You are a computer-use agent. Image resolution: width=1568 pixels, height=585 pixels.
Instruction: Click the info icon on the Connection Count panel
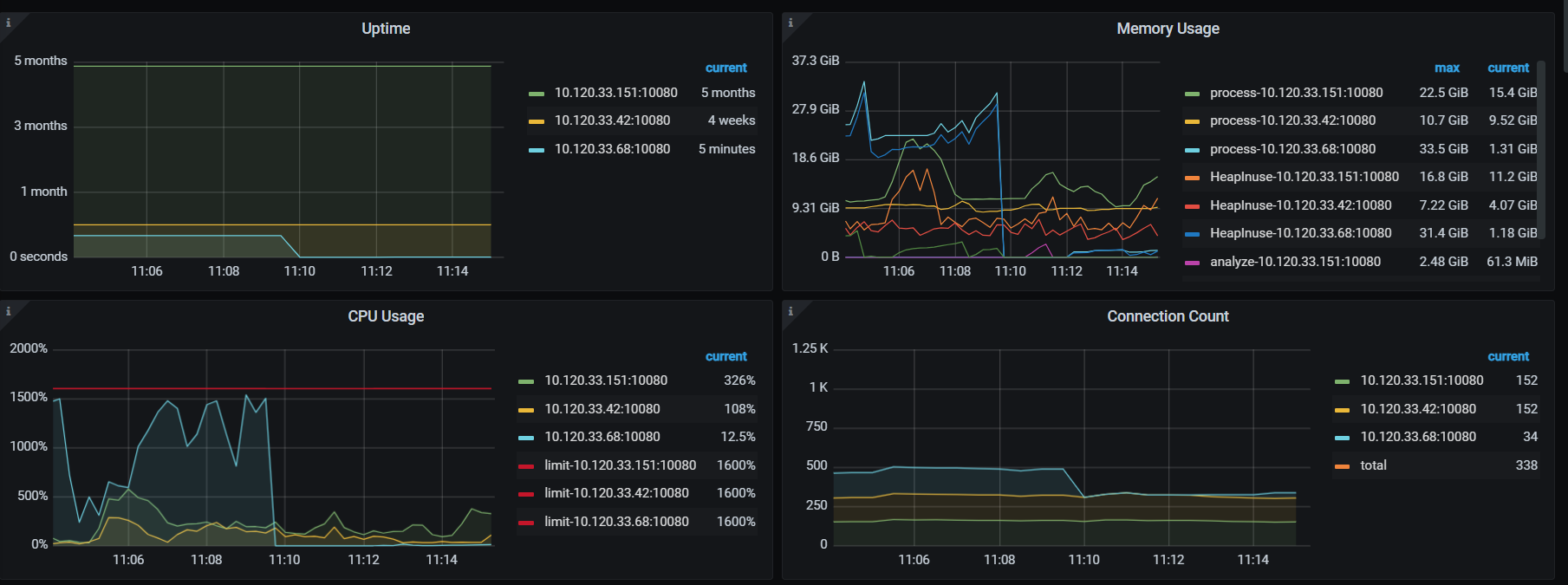pyautogui.click(x=791, y=311)
